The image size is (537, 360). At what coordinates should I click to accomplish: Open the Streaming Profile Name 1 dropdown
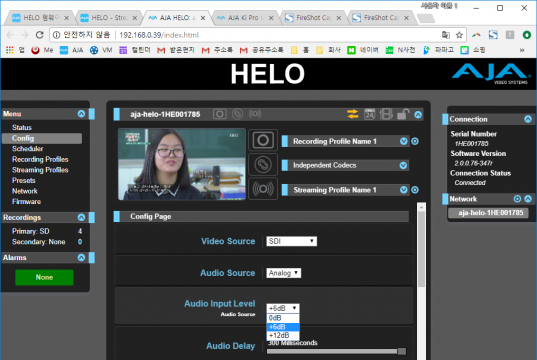[403, 190]
